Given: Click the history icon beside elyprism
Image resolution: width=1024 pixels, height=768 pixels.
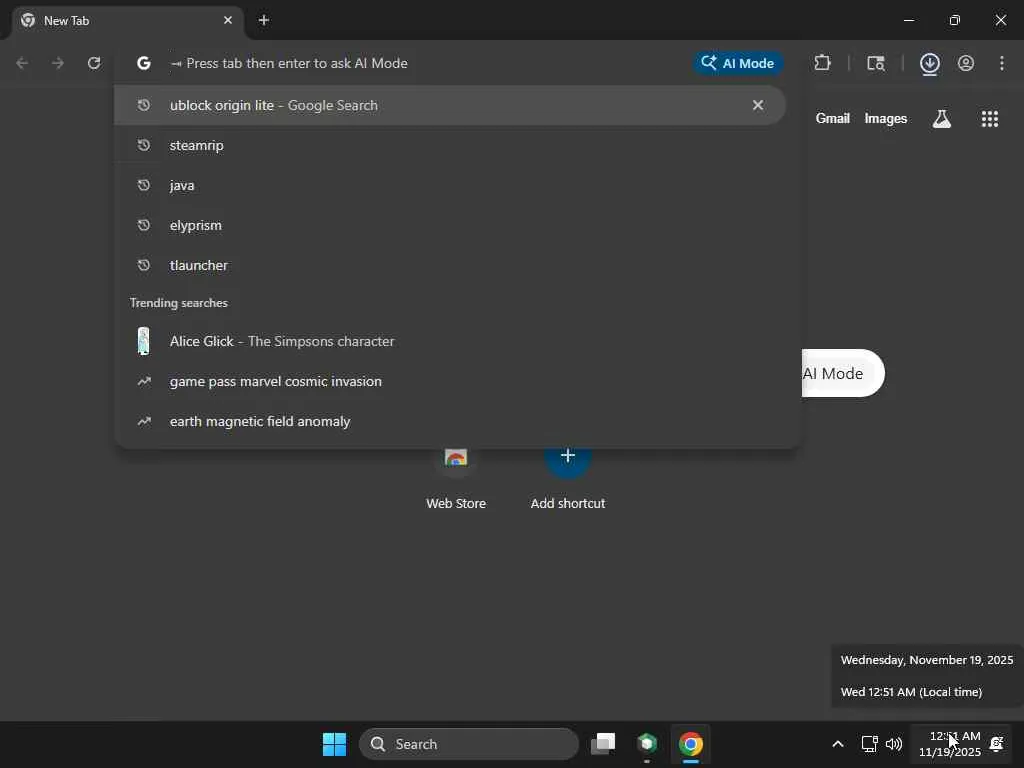Looking at the screenshot, I should [144, 225].
